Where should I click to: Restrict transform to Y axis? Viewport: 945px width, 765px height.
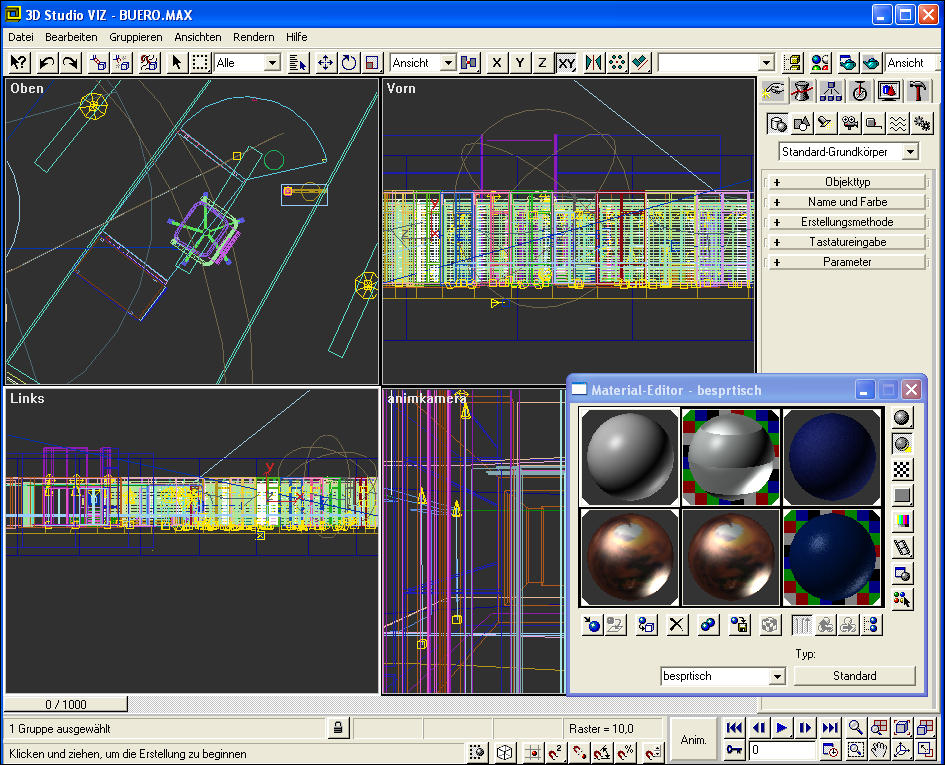coord(520,63)
